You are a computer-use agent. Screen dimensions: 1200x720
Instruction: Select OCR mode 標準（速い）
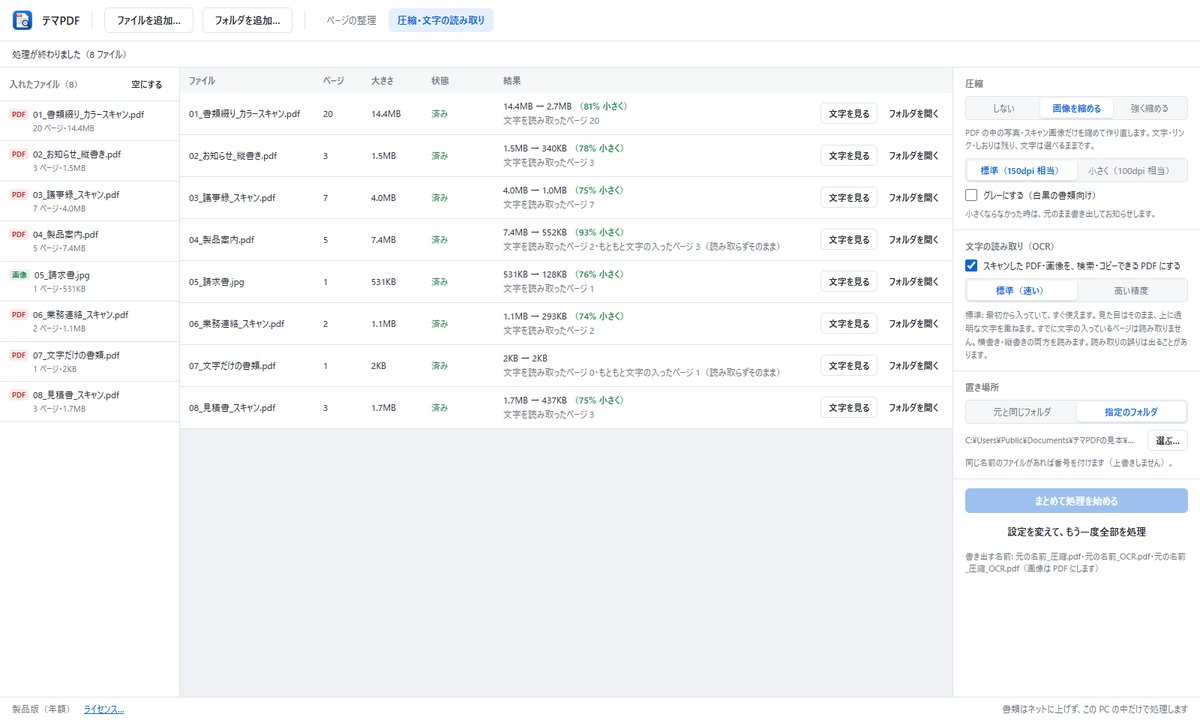click(x=1021, y=291)
